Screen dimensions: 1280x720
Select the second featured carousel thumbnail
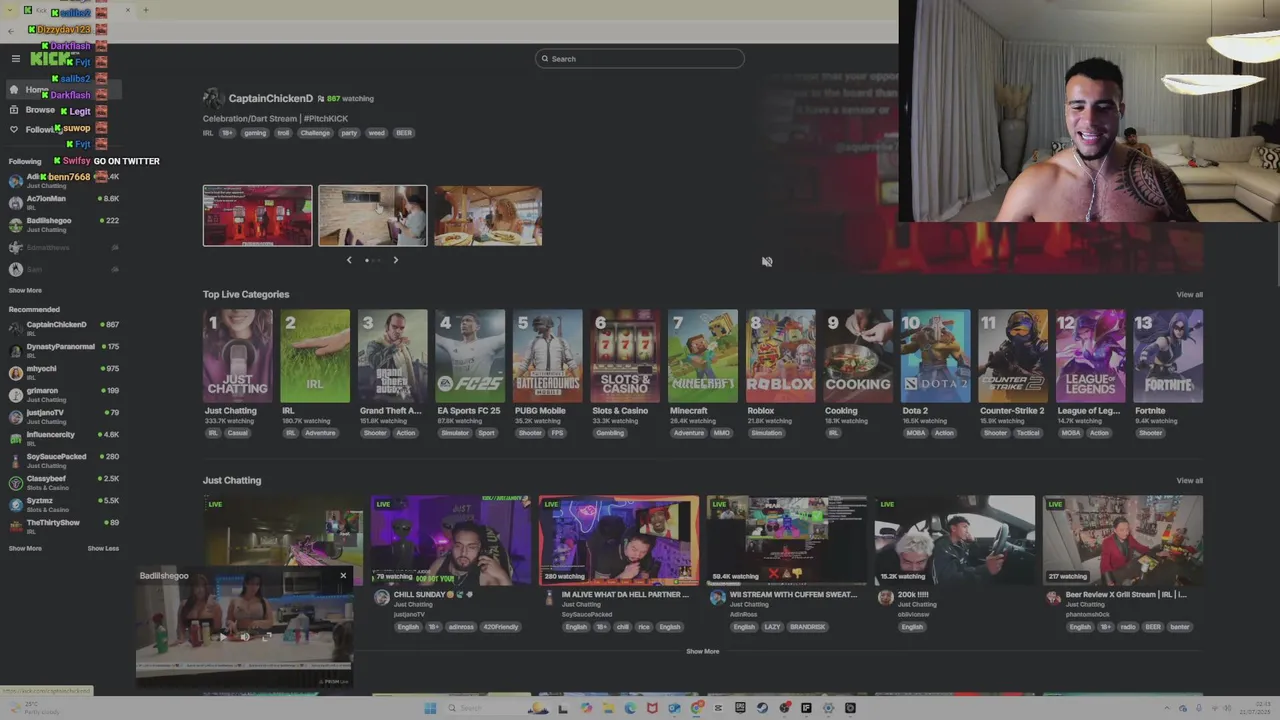[373, 215]
